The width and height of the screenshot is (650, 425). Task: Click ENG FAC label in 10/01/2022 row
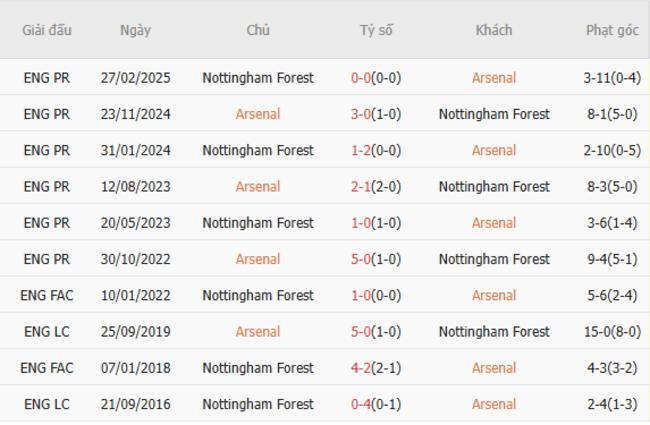click(47, 295)
